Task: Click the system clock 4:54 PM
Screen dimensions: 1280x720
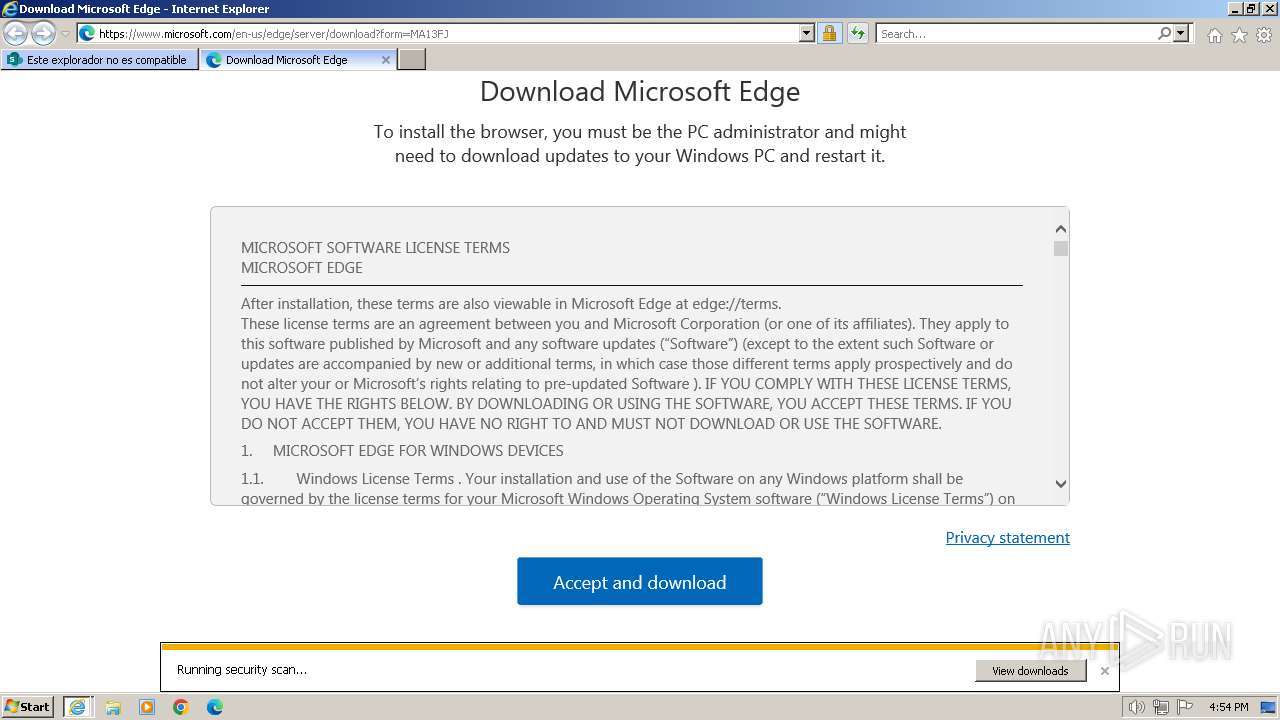Action: pyautogui.click(x=1228, y=707)
